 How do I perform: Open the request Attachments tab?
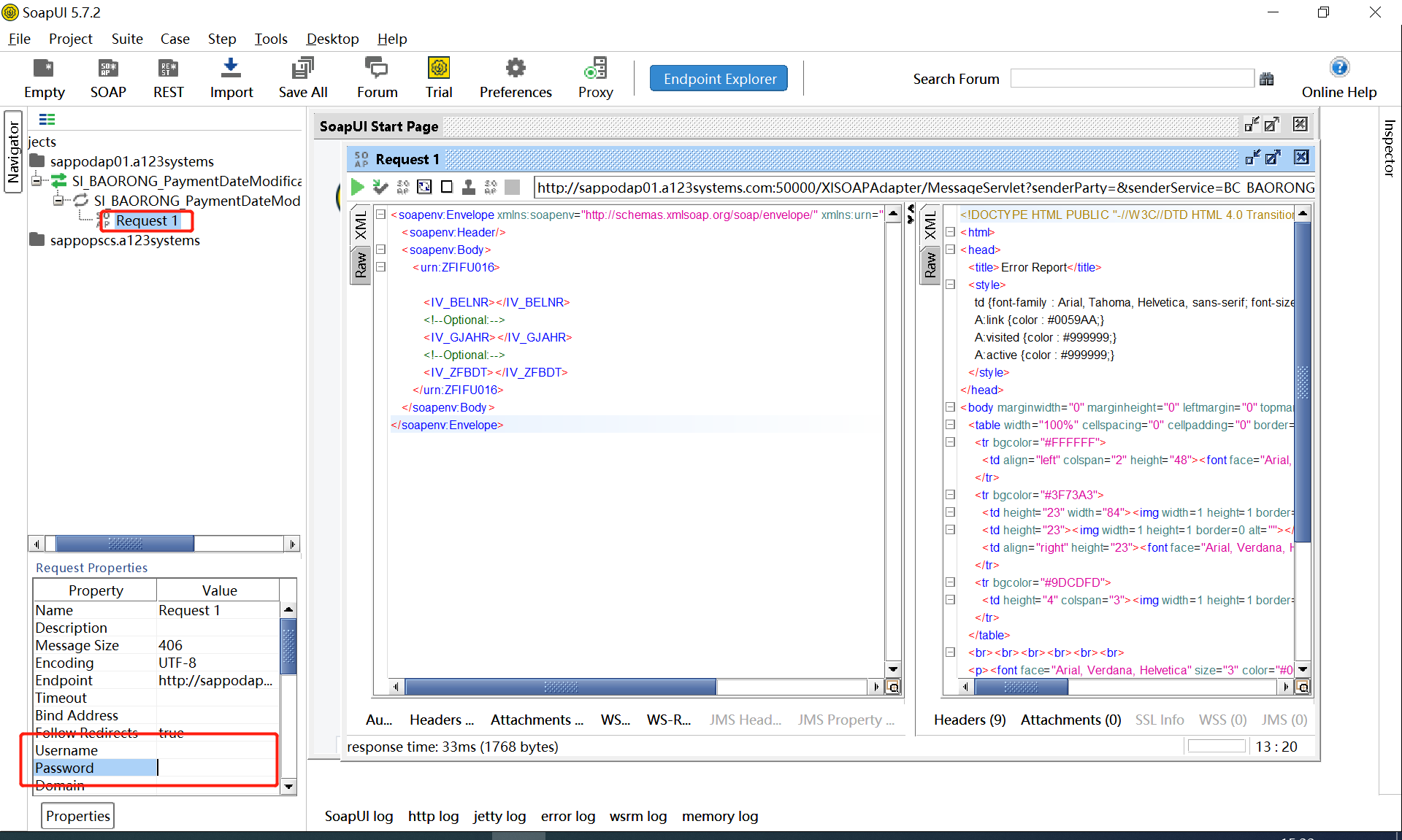(x=537, y=720)
